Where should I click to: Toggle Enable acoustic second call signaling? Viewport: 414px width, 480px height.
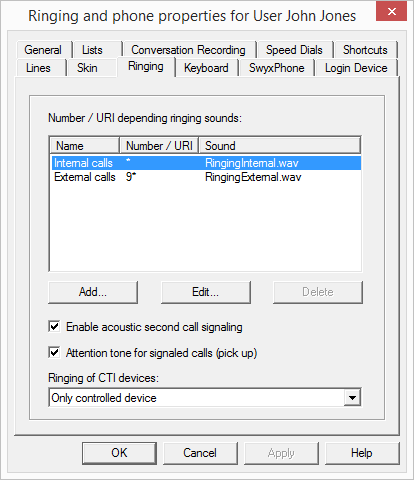54,327
